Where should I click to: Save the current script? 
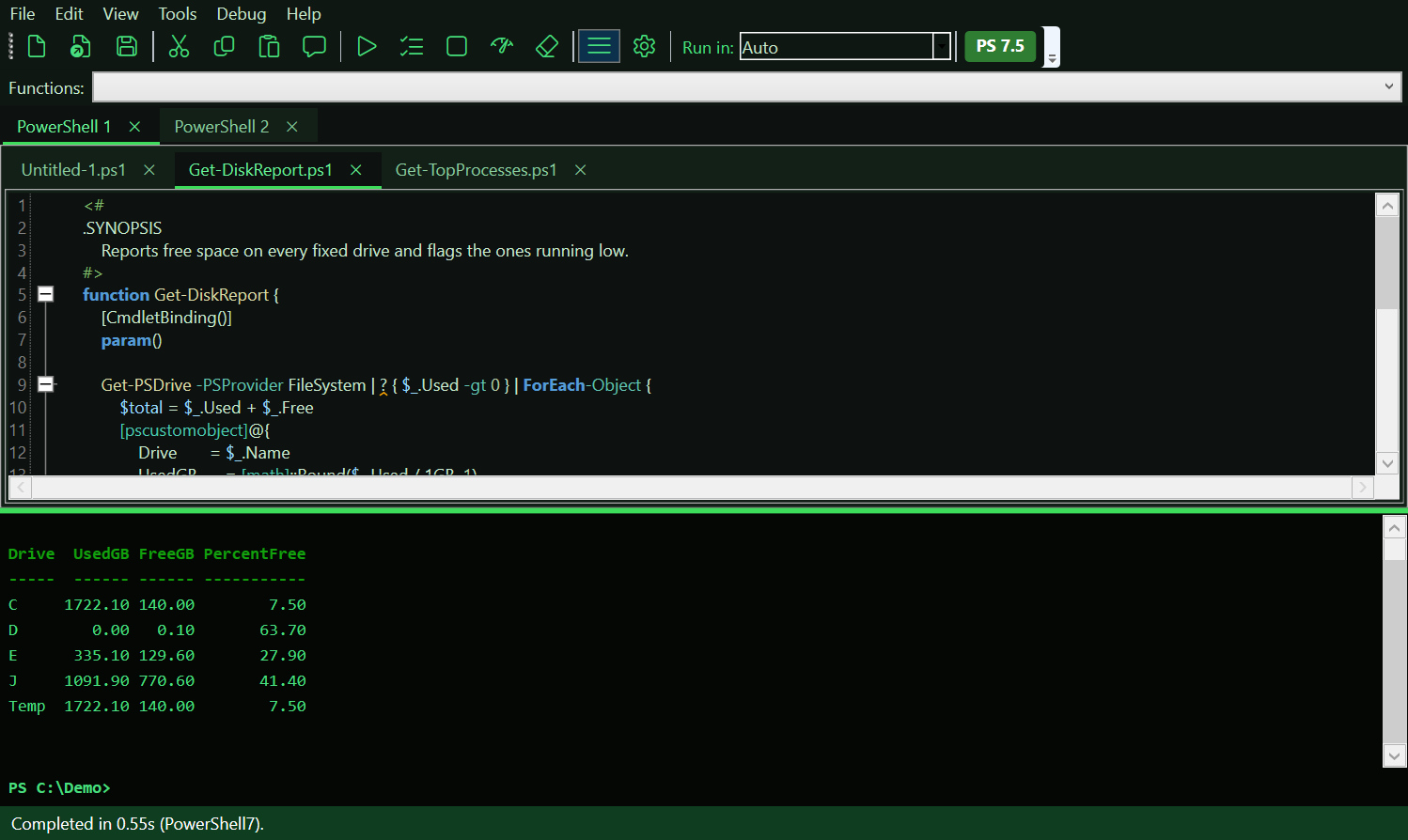tap(126, 46)
